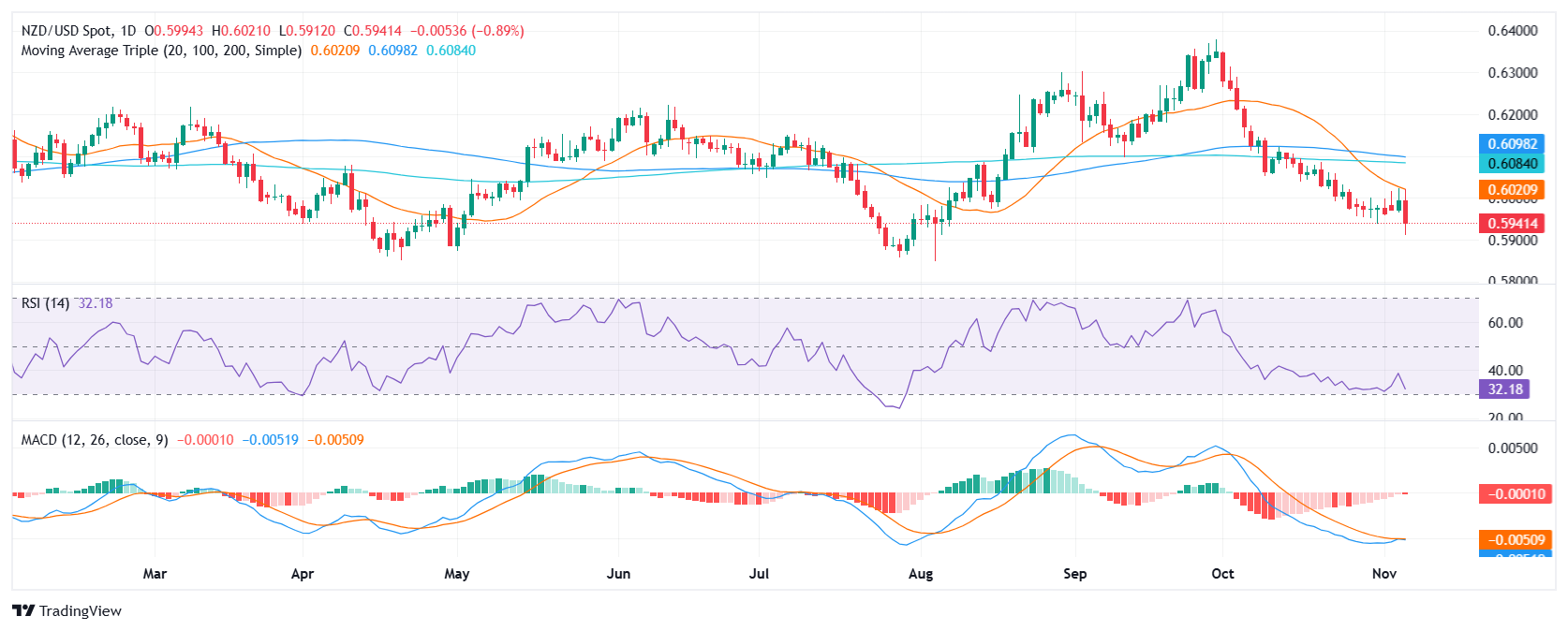The width and height of the screenshot is (1568, 631).
Task: Select the RSI (14) indicator label
Action: [45, 303]
